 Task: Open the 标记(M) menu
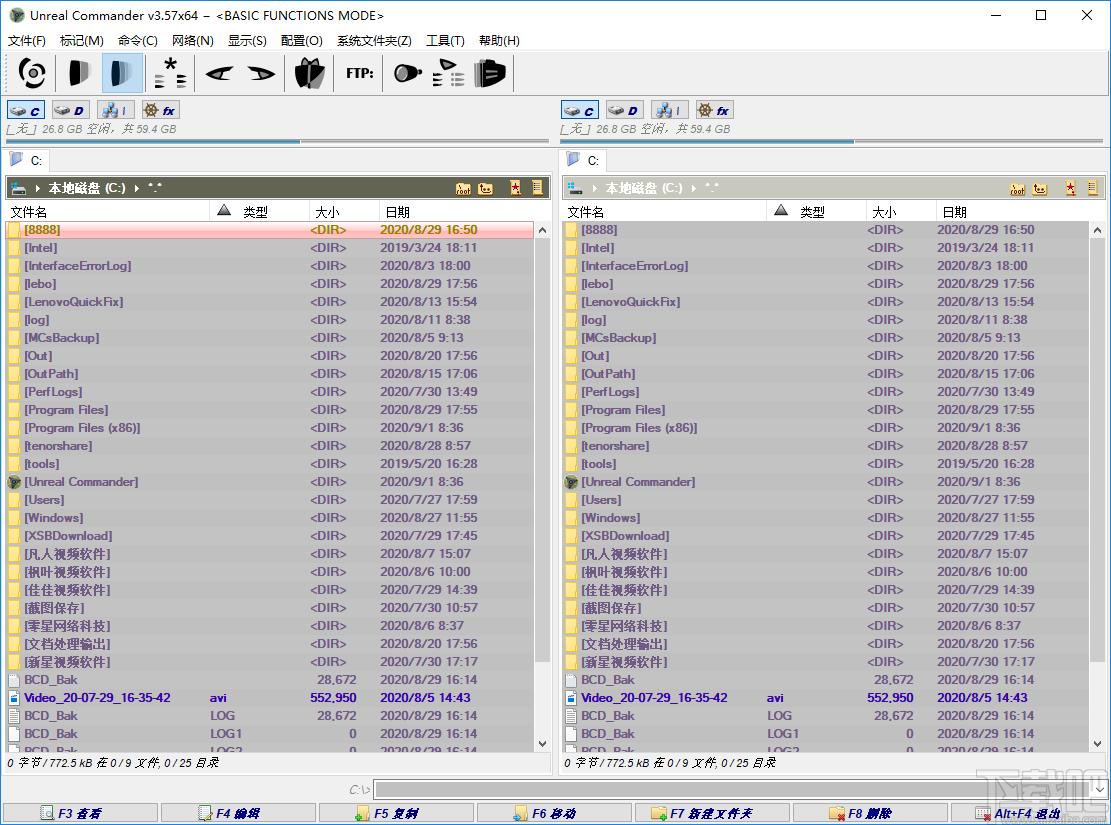pyautogui.click(x=81, y=40)
